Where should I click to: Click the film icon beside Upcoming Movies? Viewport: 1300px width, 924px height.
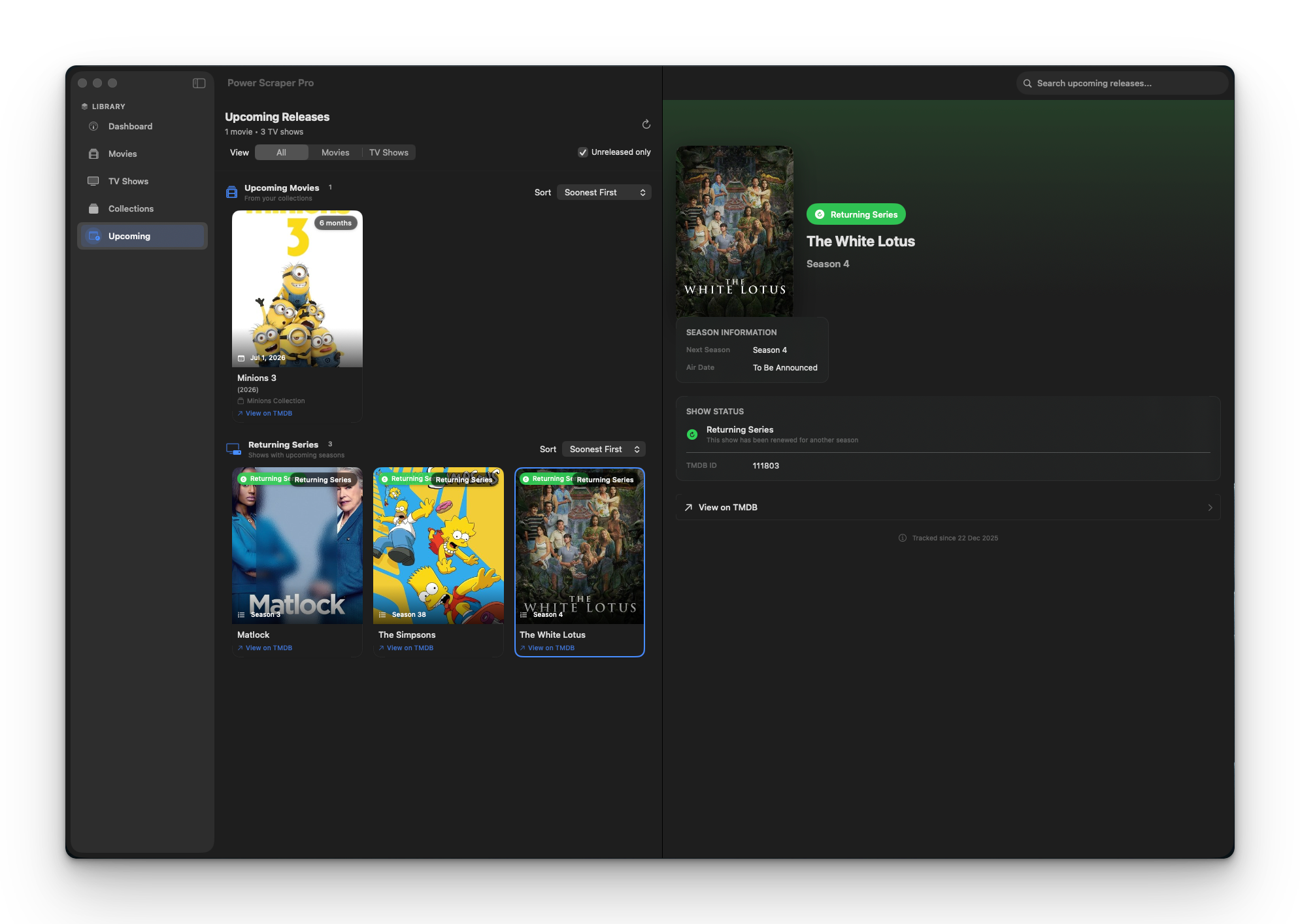pyautogui.click(x=232, y=191)
